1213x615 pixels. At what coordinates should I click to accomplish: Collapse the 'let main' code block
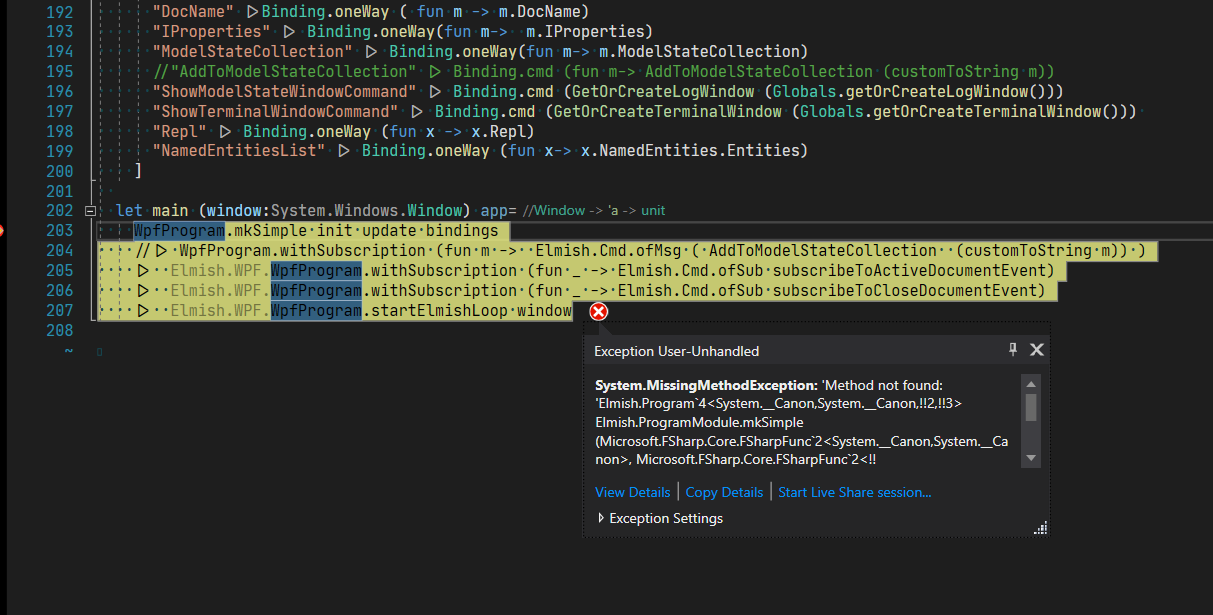click(x=91, y=211)
